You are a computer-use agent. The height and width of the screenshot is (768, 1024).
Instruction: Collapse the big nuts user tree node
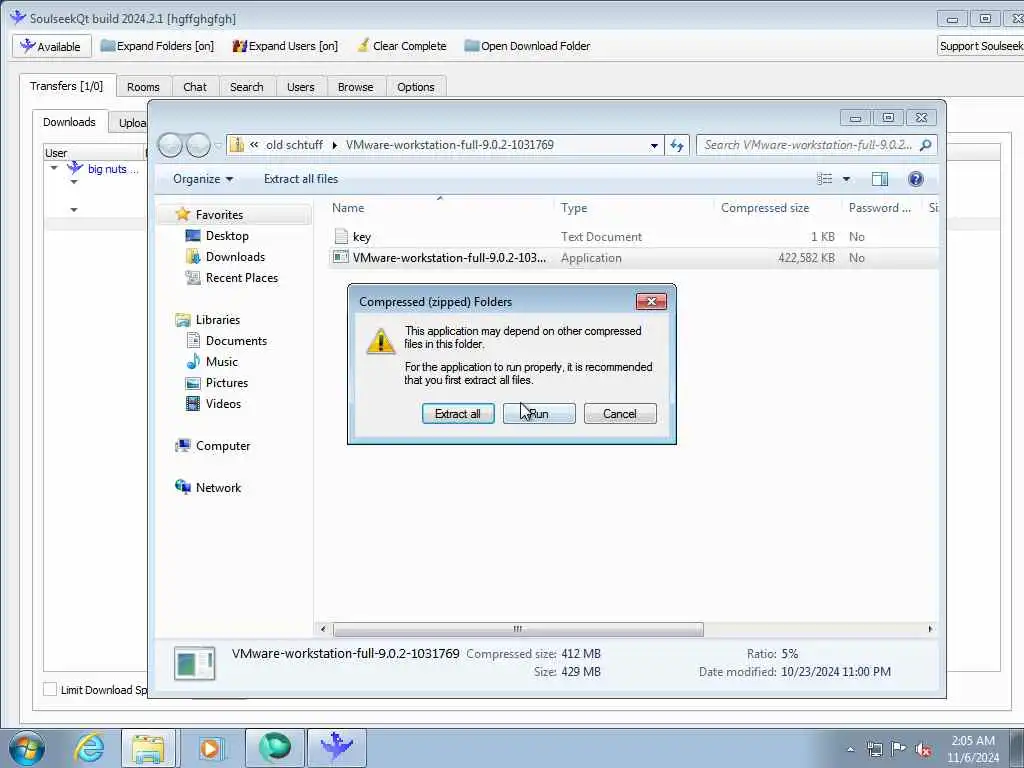(54, 168)
